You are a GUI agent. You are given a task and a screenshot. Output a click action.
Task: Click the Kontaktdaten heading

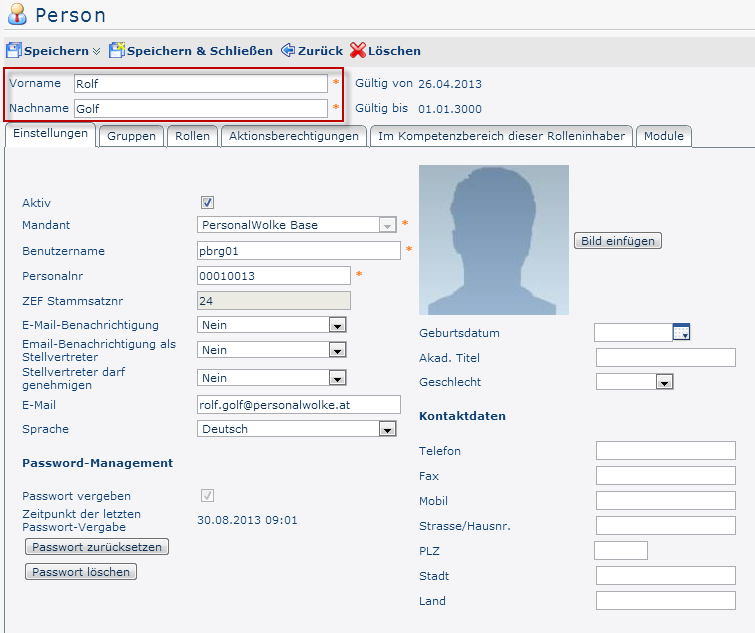point(462,416)
